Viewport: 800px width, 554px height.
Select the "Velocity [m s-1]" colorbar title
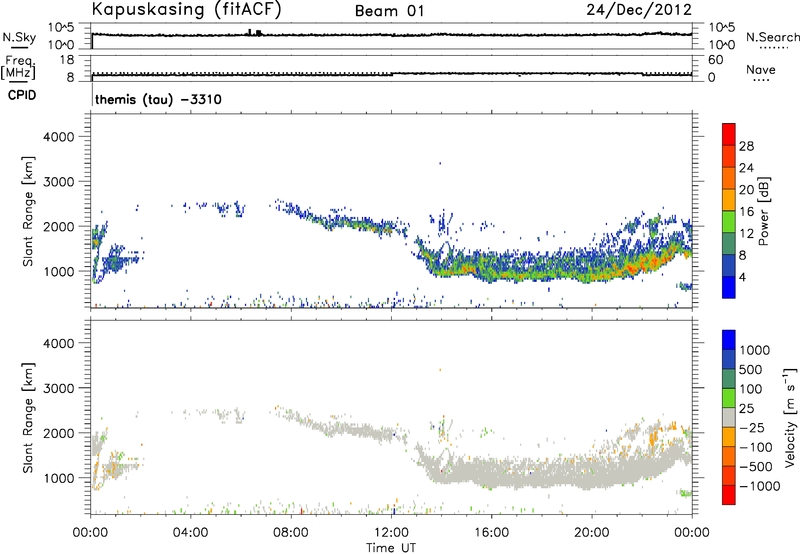[x=790, y=417]
